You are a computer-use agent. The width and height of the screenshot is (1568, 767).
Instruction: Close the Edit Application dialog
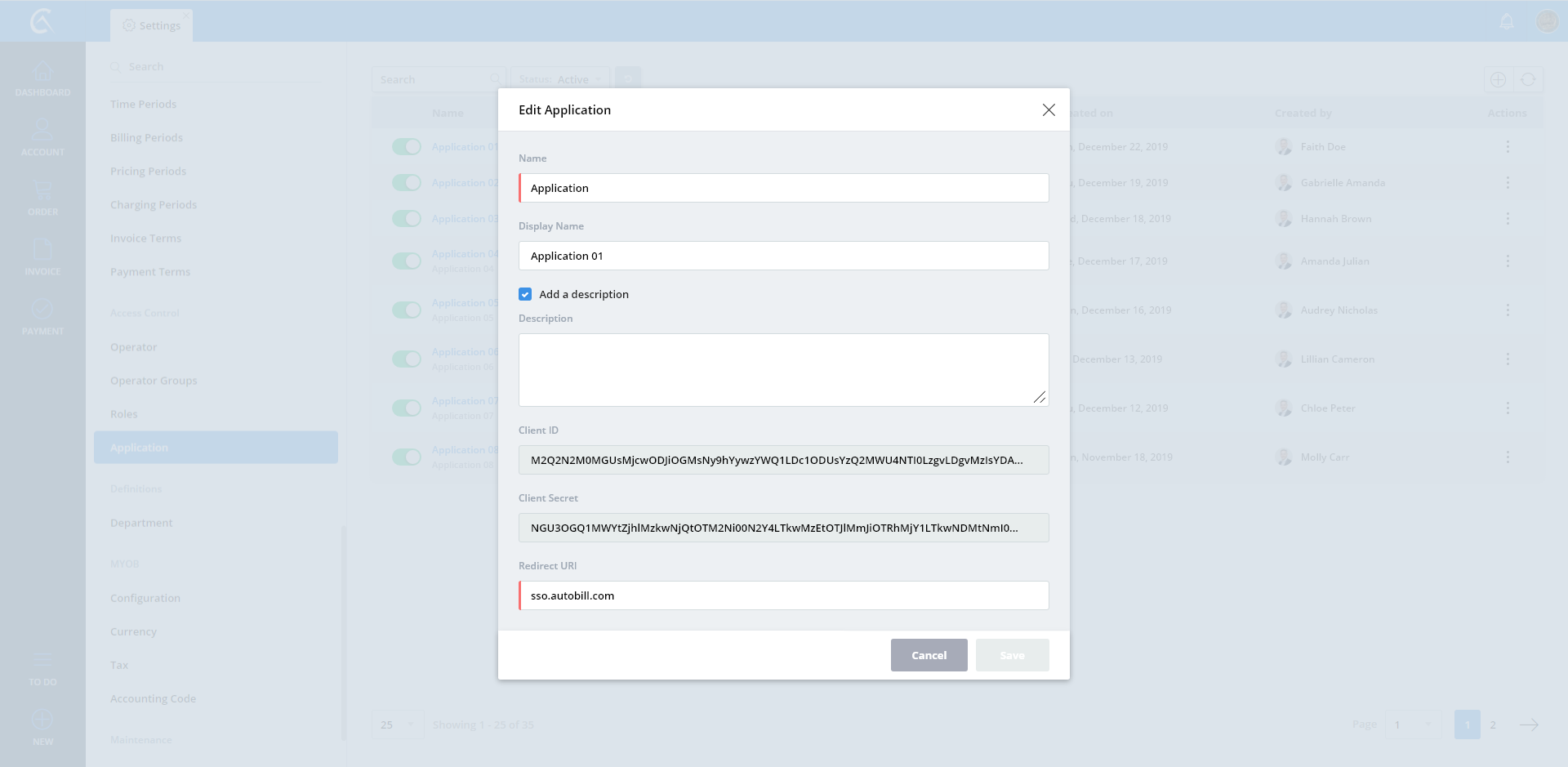pyautogui.click(x=1049, y=110)
